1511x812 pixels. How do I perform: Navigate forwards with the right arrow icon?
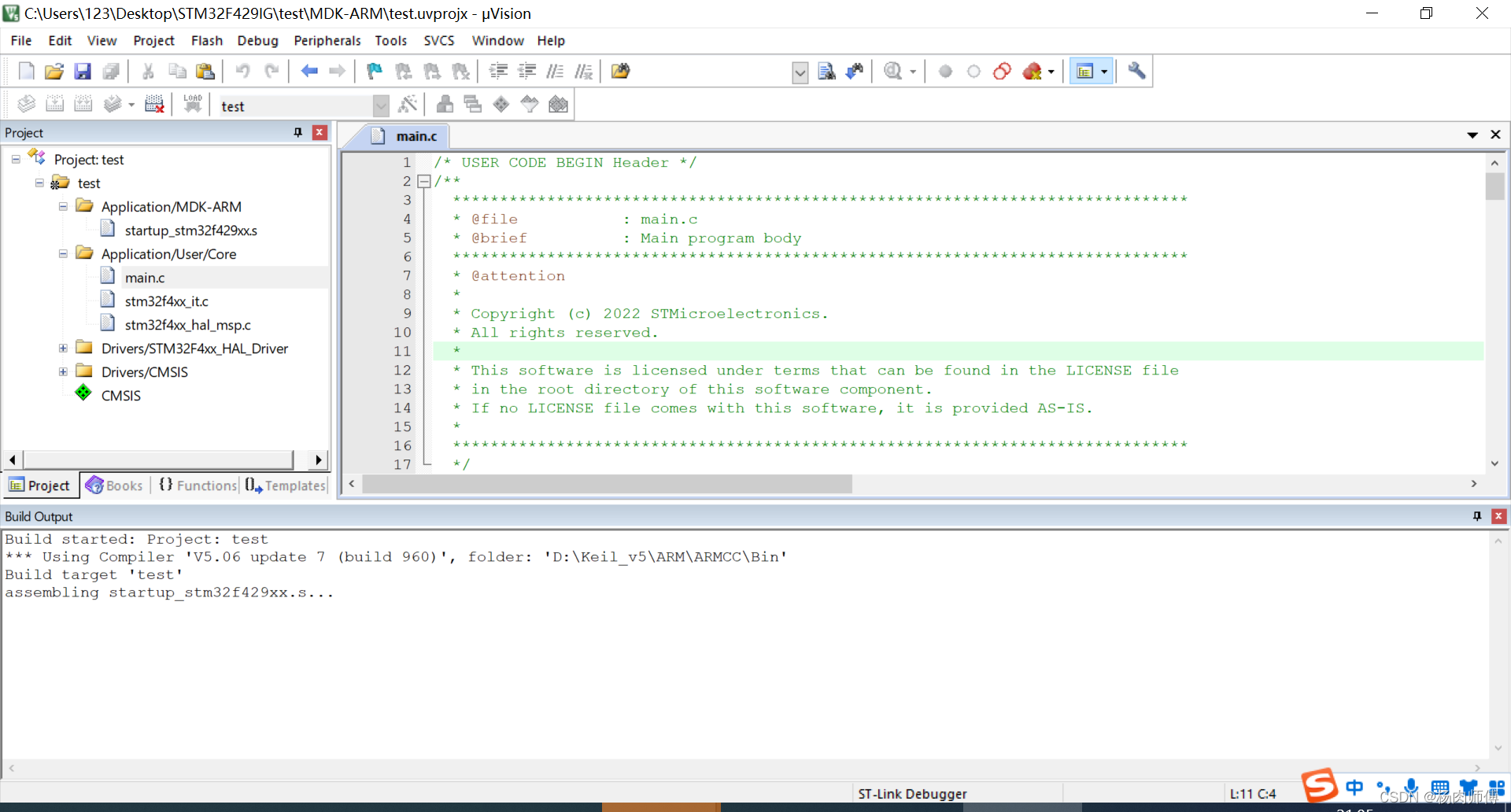pos(337,72)
